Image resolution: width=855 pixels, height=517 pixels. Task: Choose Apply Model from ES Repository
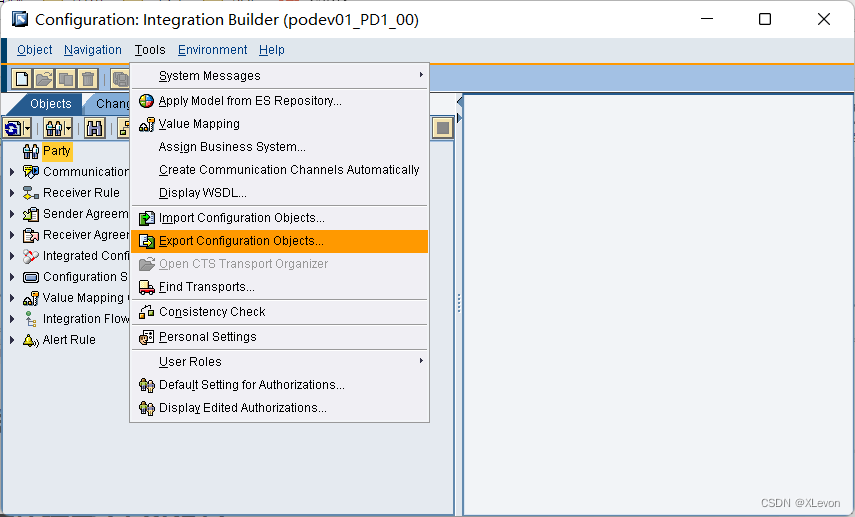[x=279, y=101]
